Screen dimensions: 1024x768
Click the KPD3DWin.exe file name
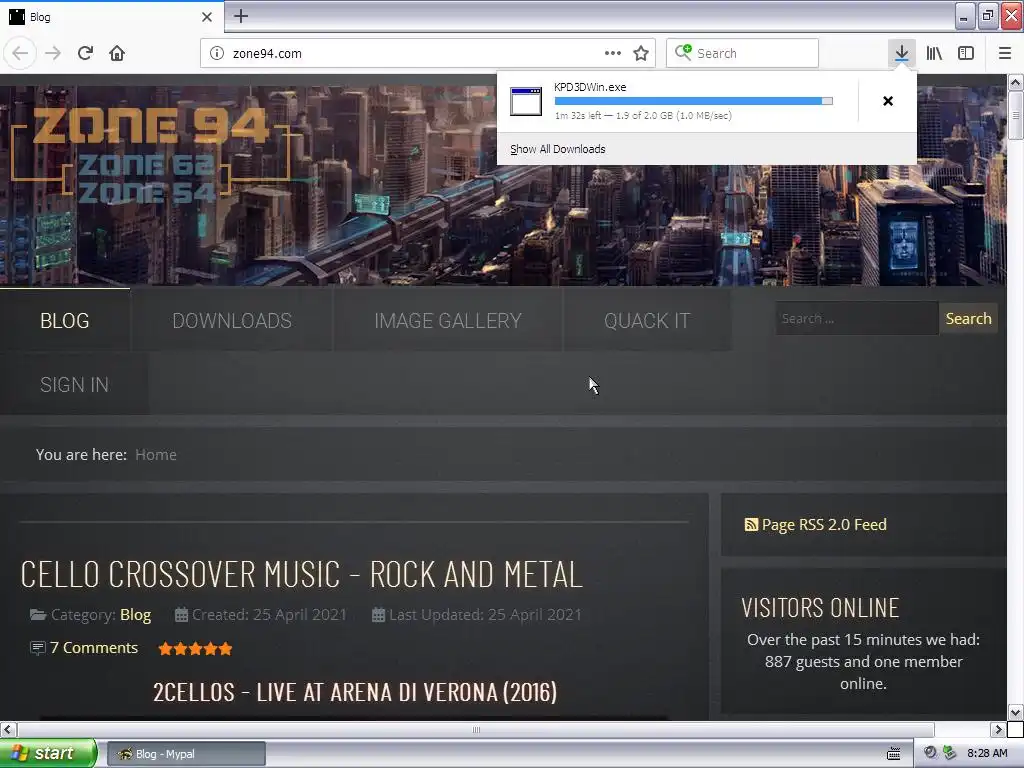pyautogui.click(x=590, y=87)
